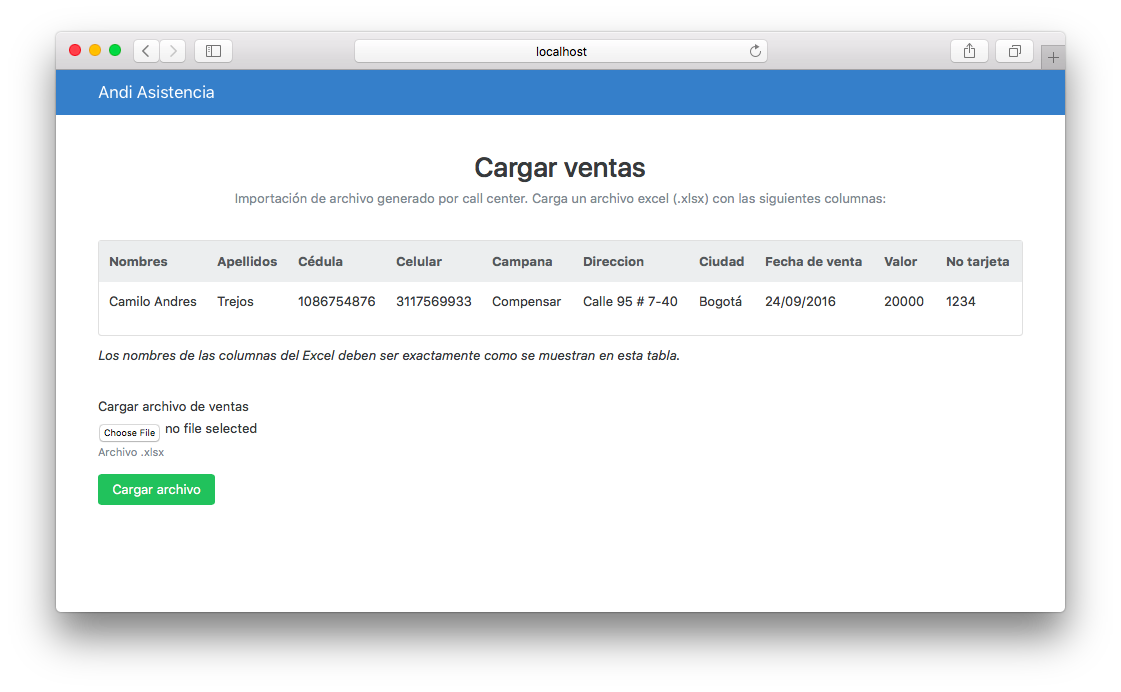This screenshot has width=1121, height=692.
Task: Open a new tab with plus
Action: (x=1053, y=57)
